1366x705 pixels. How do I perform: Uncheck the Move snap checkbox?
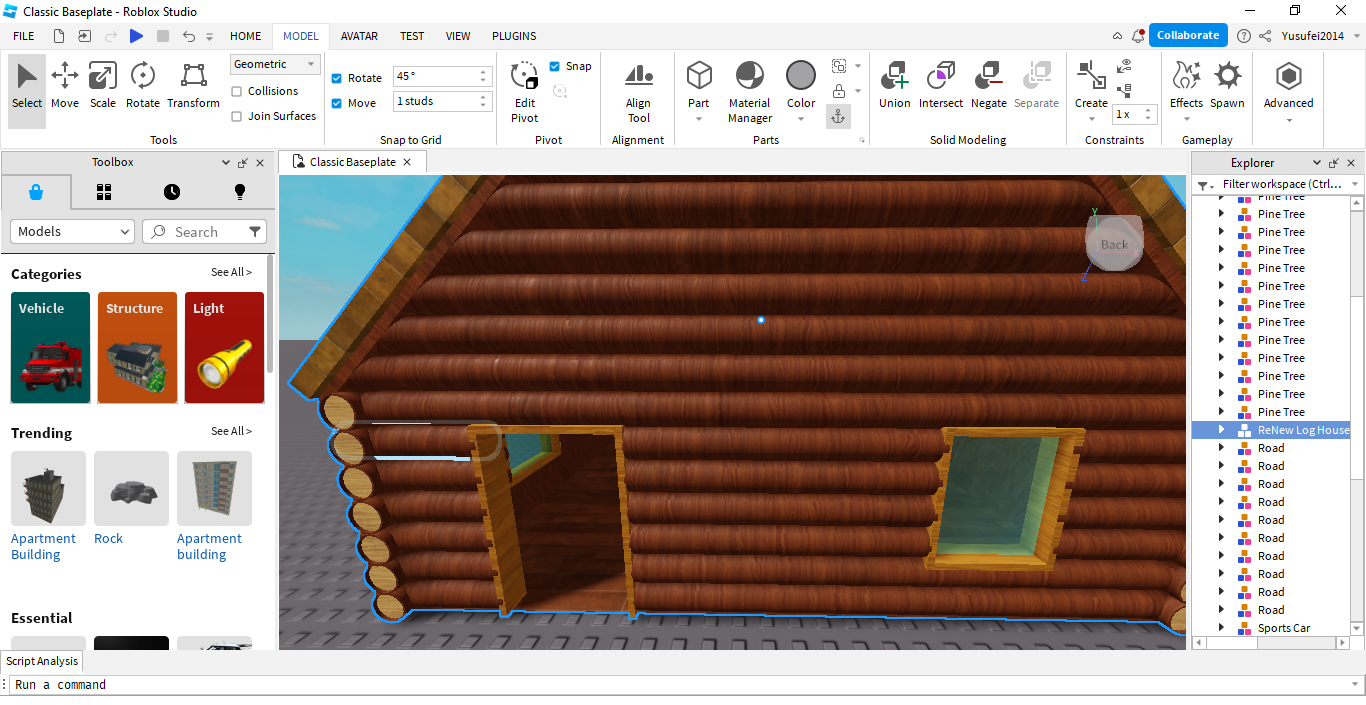(337, 103)
